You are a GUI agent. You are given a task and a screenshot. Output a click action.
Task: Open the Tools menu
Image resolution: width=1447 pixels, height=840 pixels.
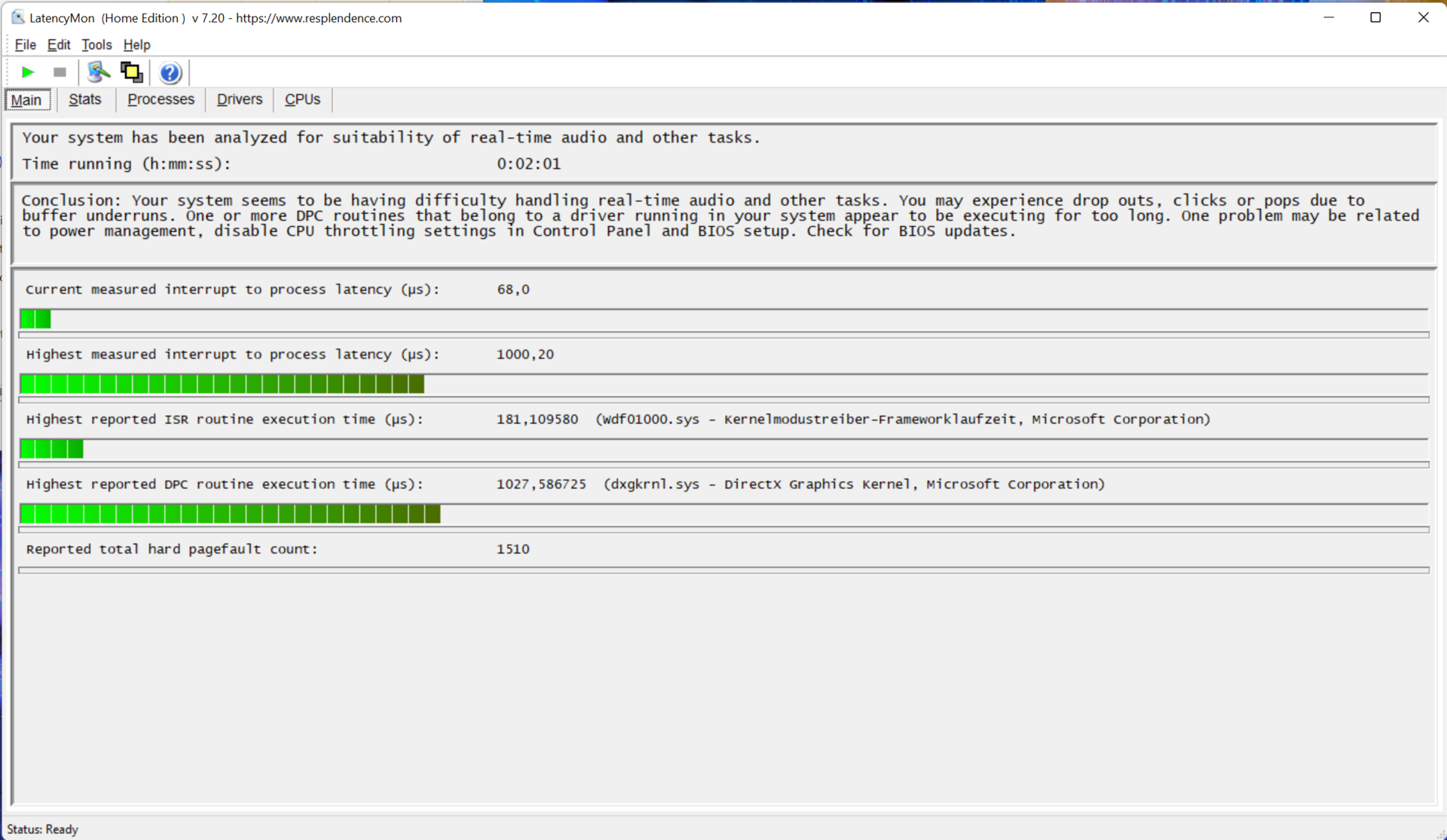tap(96, 44)
